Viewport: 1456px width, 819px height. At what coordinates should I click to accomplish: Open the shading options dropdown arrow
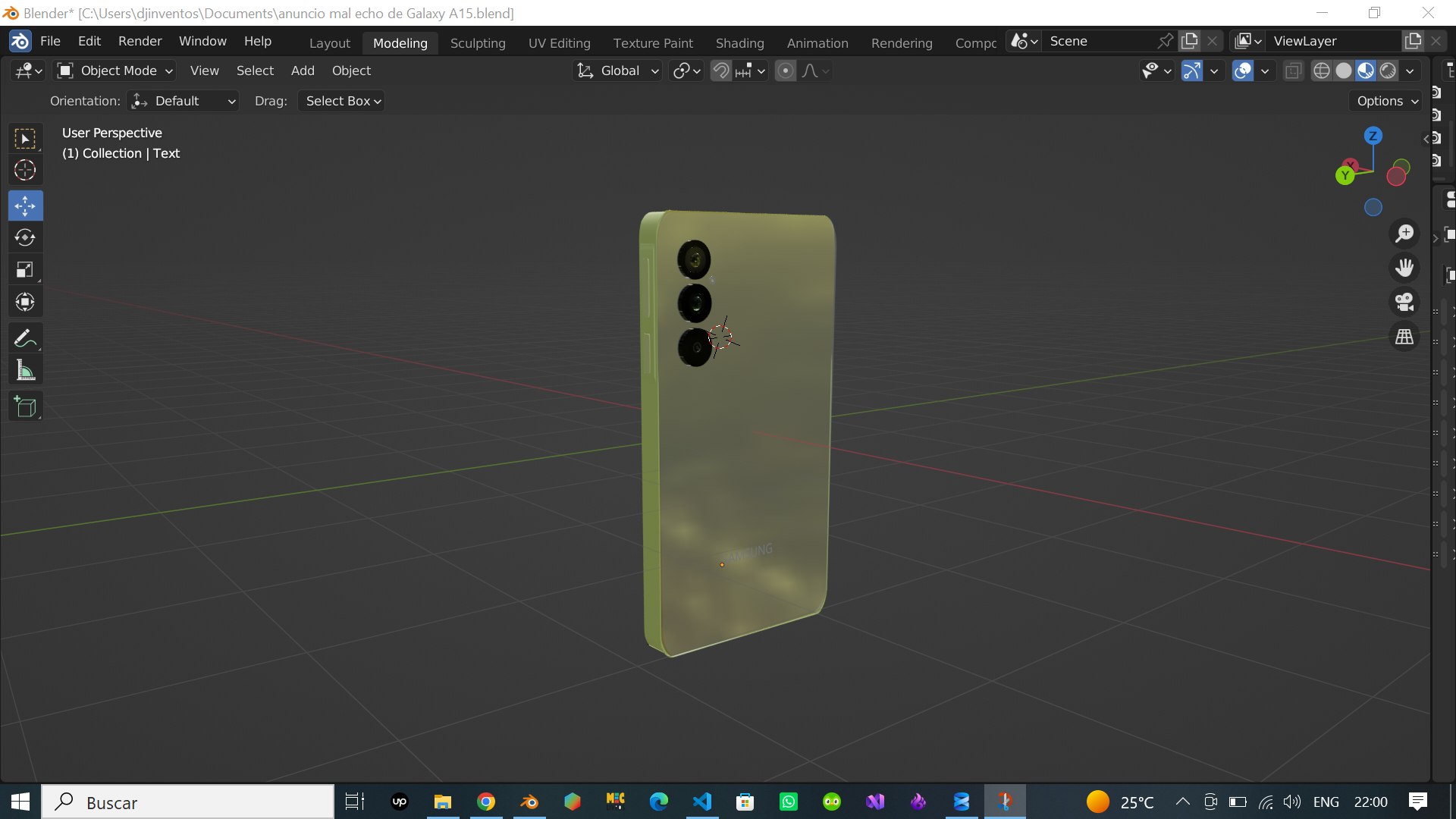pyautogui.click(x=1410, y=71)
